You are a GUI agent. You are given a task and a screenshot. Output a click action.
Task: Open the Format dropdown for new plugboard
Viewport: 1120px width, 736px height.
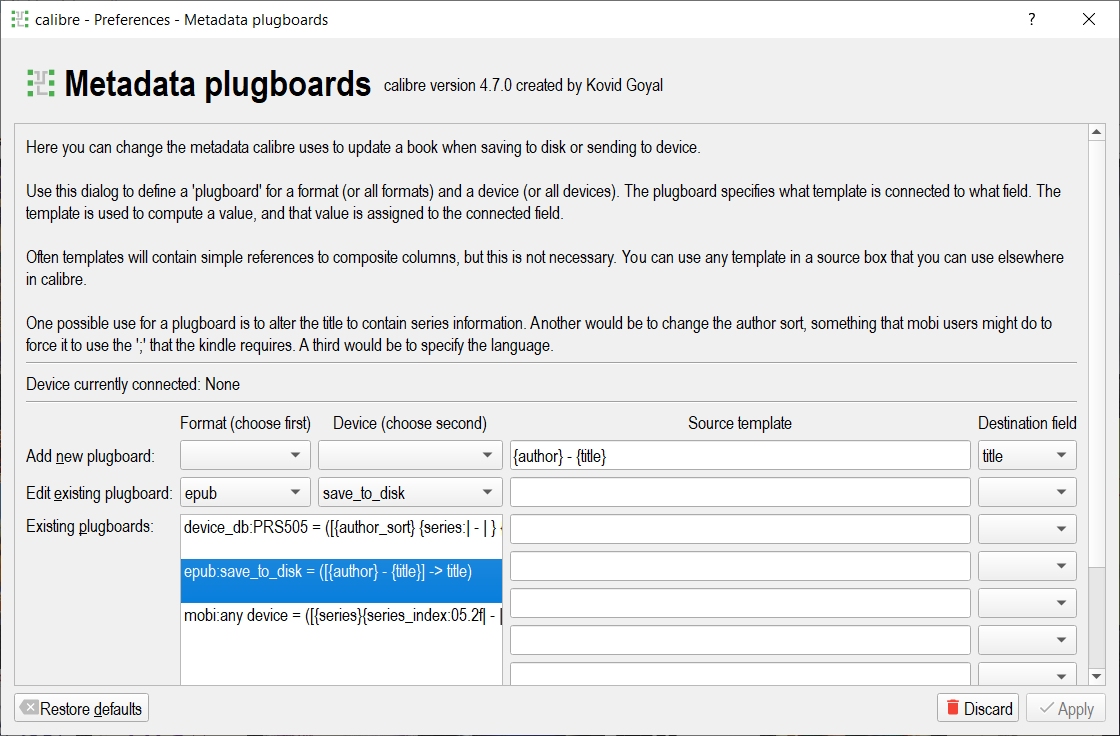click(245, 455)
